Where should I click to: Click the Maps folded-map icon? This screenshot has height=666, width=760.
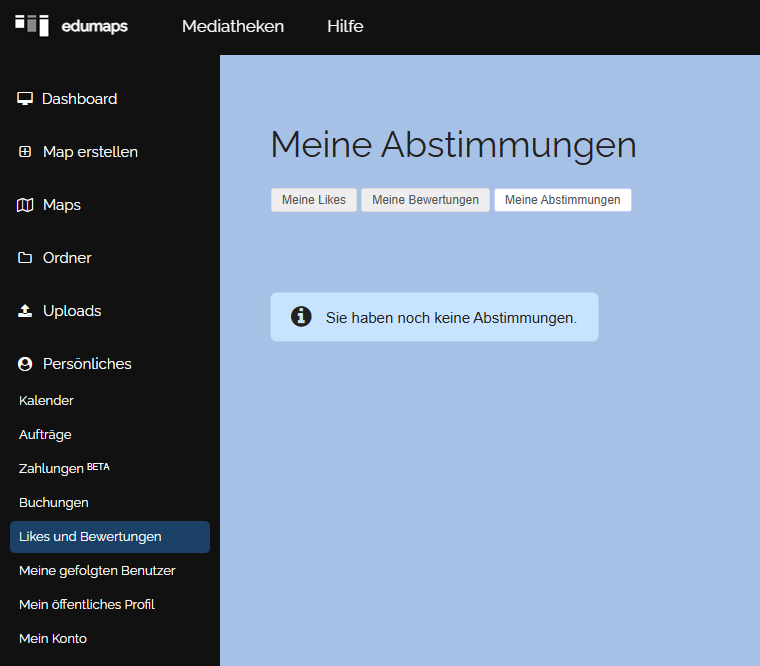point(25,205)
